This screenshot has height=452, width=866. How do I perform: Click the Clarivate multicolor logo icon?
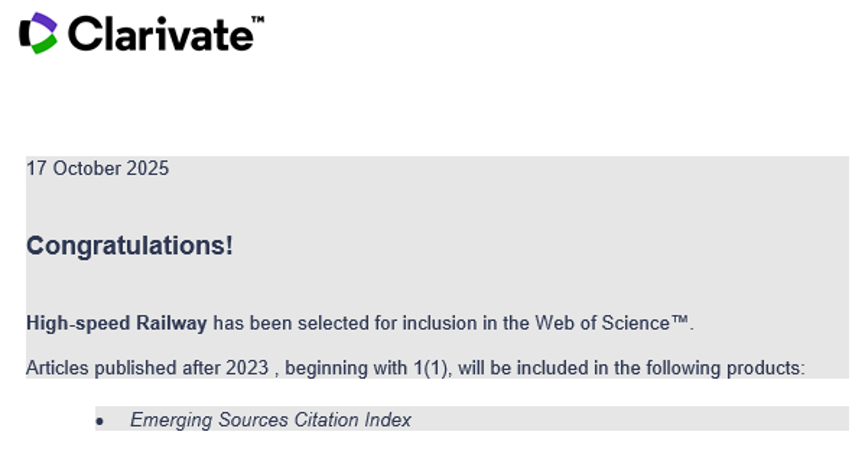point(38,33)
